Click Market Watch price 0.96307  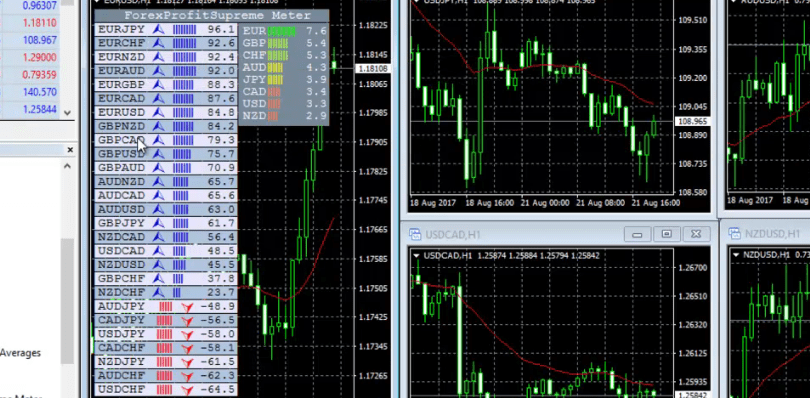[x=39, y=6]
